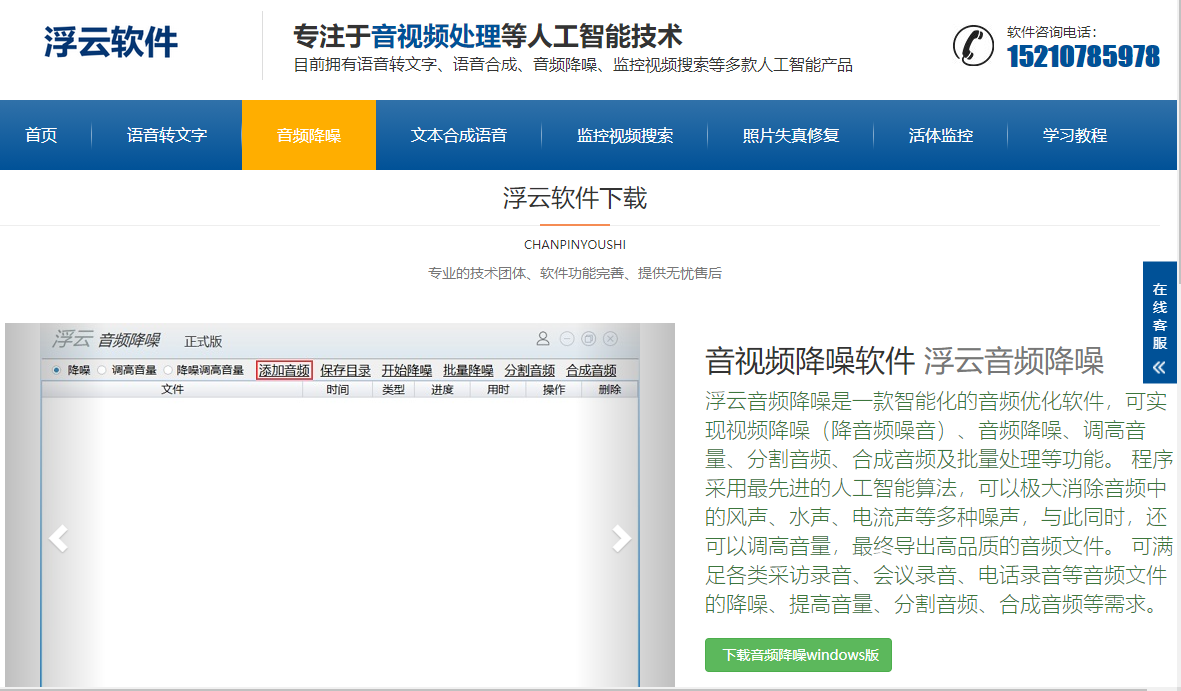Click the phone number 15210785978
This screenshot has height=691, width=1181.
(x=1083, y=57)
